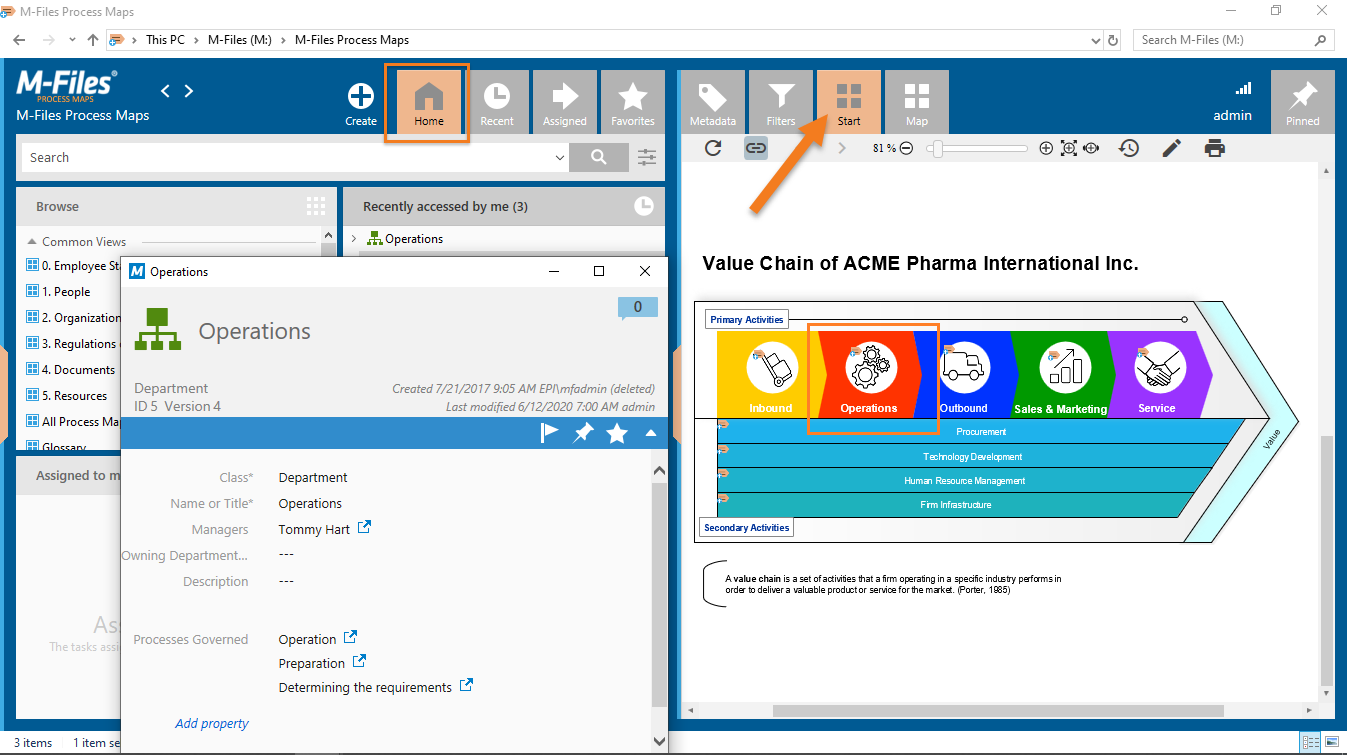This screenshot has height=755, width=1347.
Task: Collapse the Common Views group
Action: (x=32, y=242)
